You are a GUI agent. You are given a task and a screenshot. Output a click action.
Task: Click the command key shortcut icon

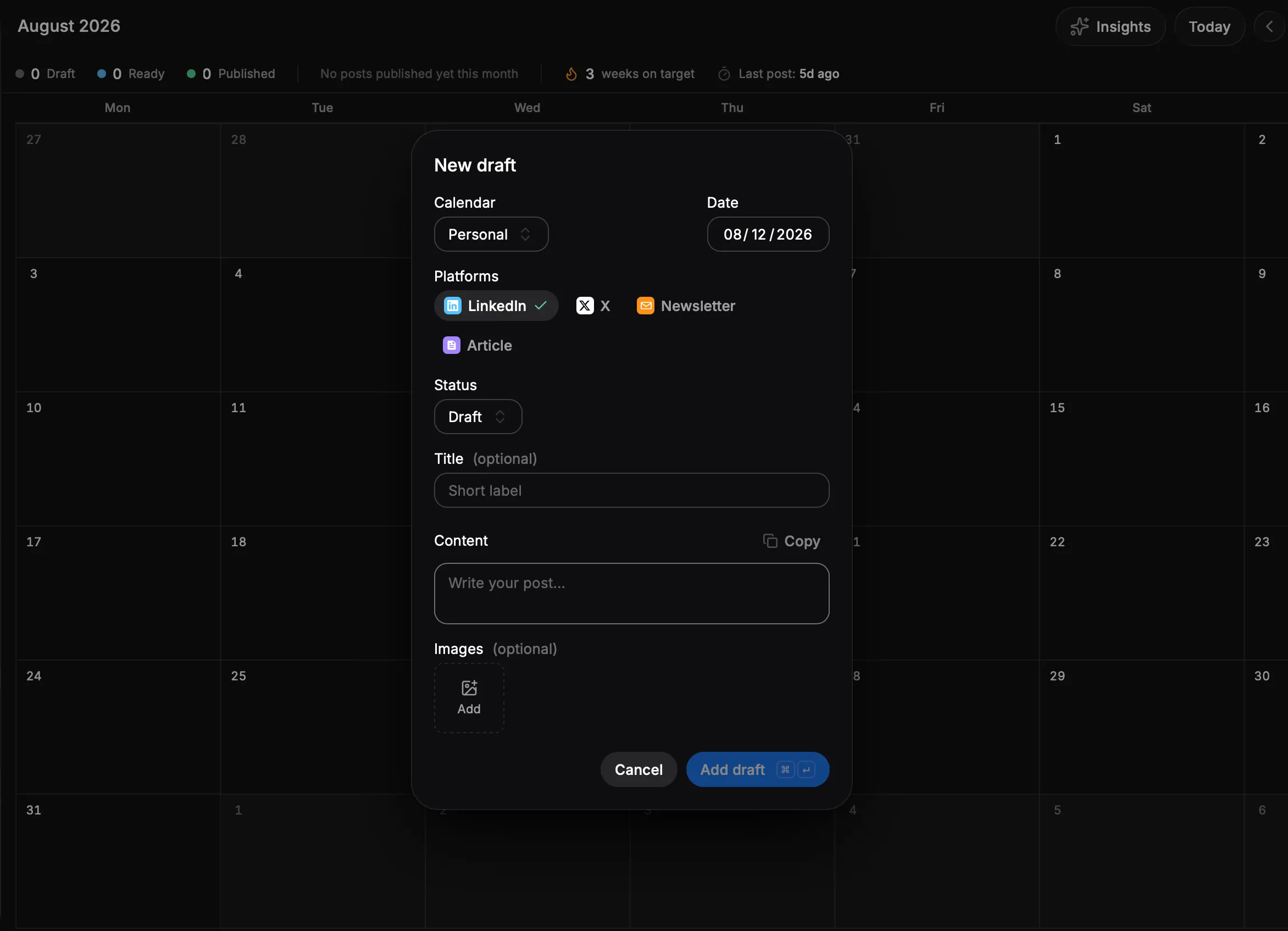pyautogui.click(x=785, y=769)
